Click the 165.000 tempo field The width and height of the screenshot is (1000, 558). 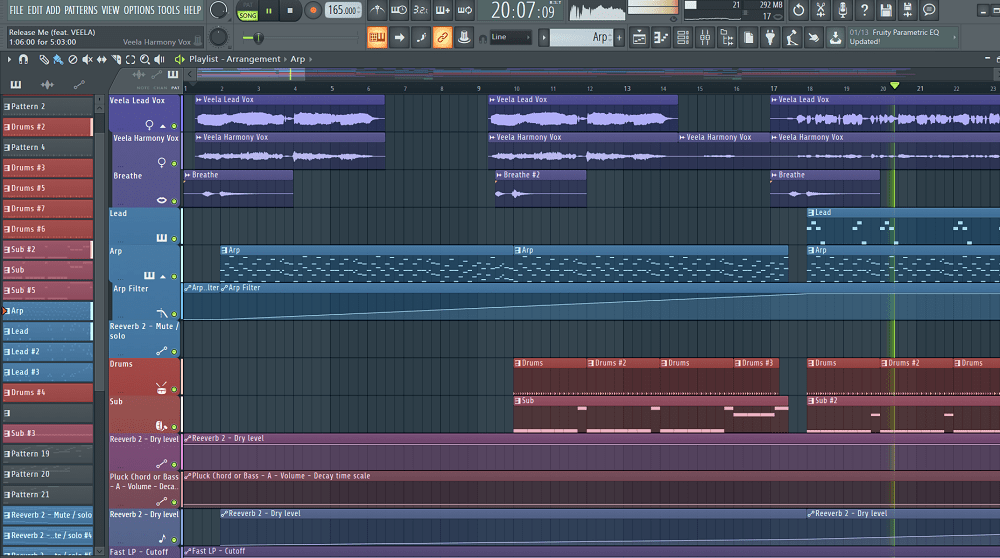[343, 10]
